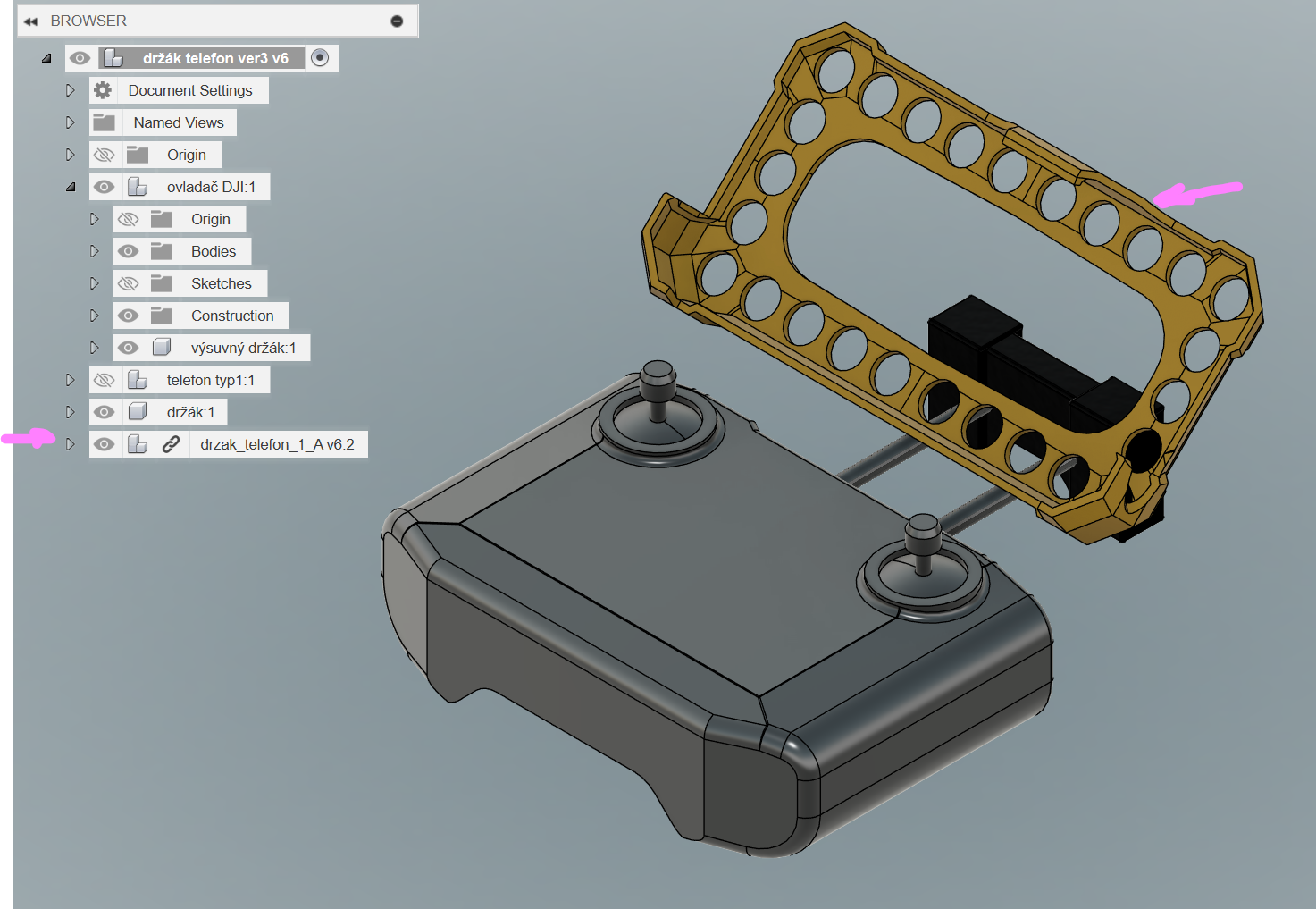The height and width of the screenshot is (909, 1316).
Task: Show the hidden Sketches folder
Action: tap(129, 283)
